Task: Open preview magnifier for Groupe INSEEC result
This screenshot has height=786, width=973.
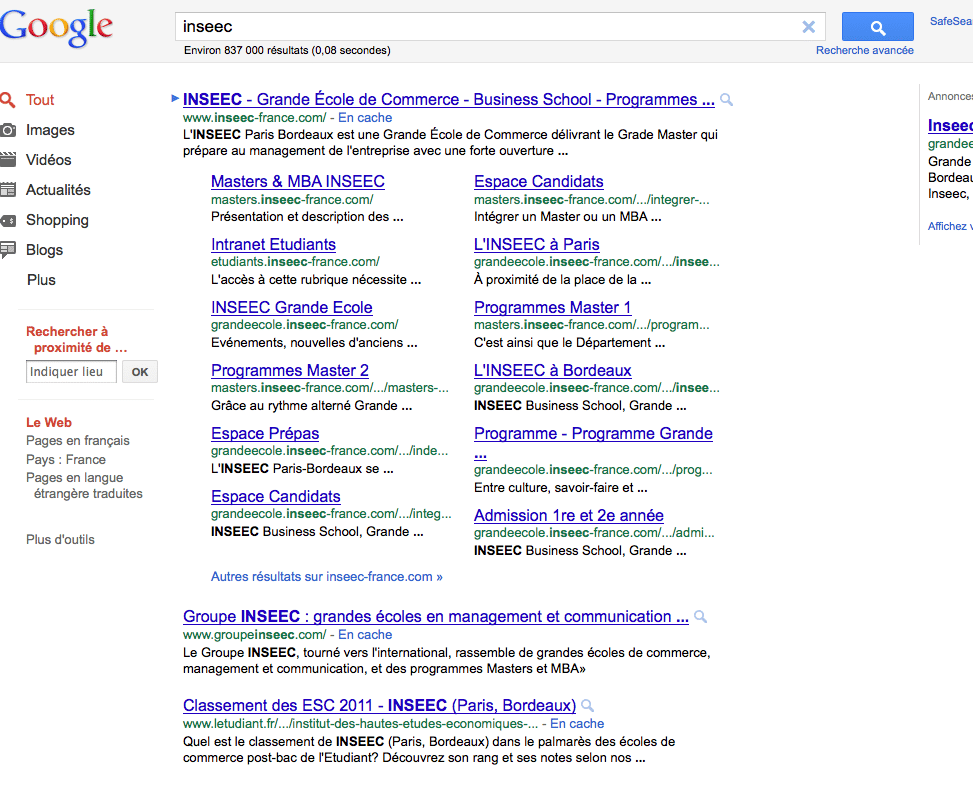Action: pyautogui.click(x=701, y=617)
